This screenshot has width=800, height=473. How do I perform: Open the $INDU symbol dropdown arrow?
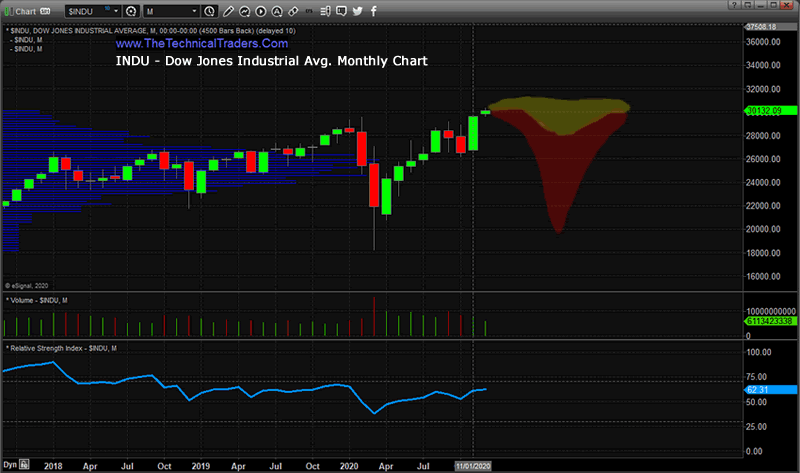pyautogui.click(x=116, y=11)
